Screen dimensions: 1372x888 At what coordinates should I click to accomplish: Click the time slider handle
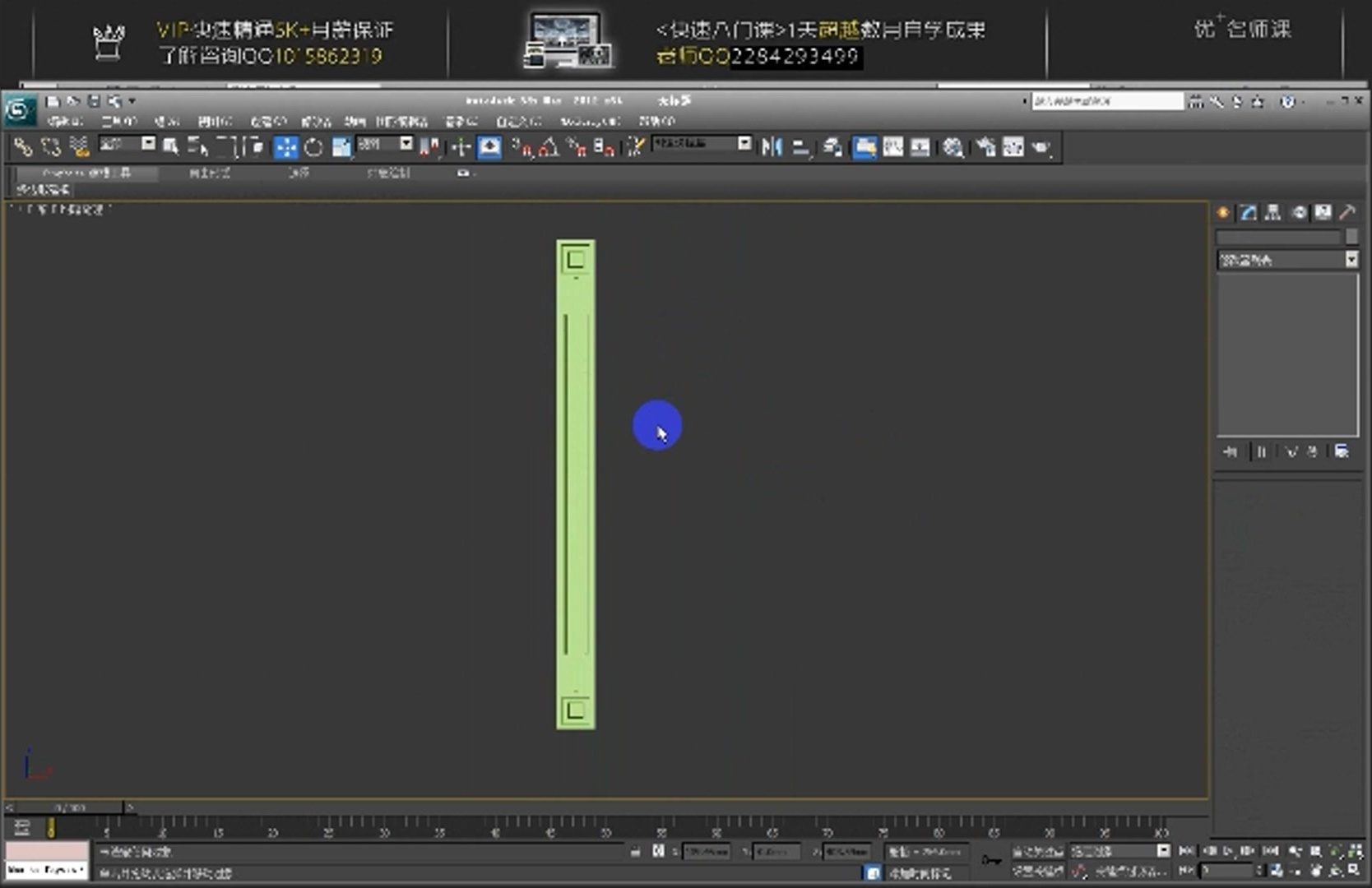coord(69,807)
